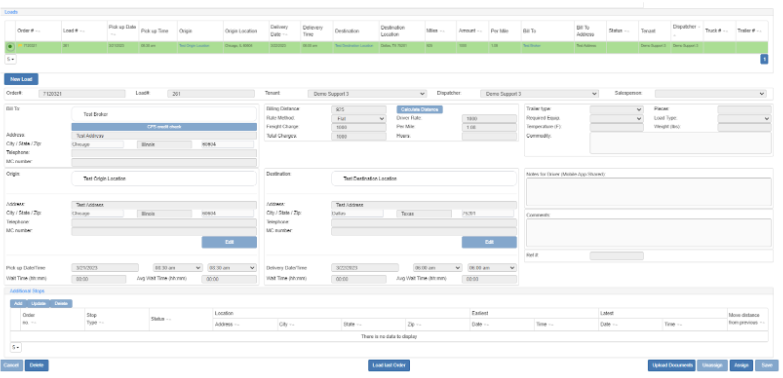Open the Load Type dropdown

pos(744,118)
